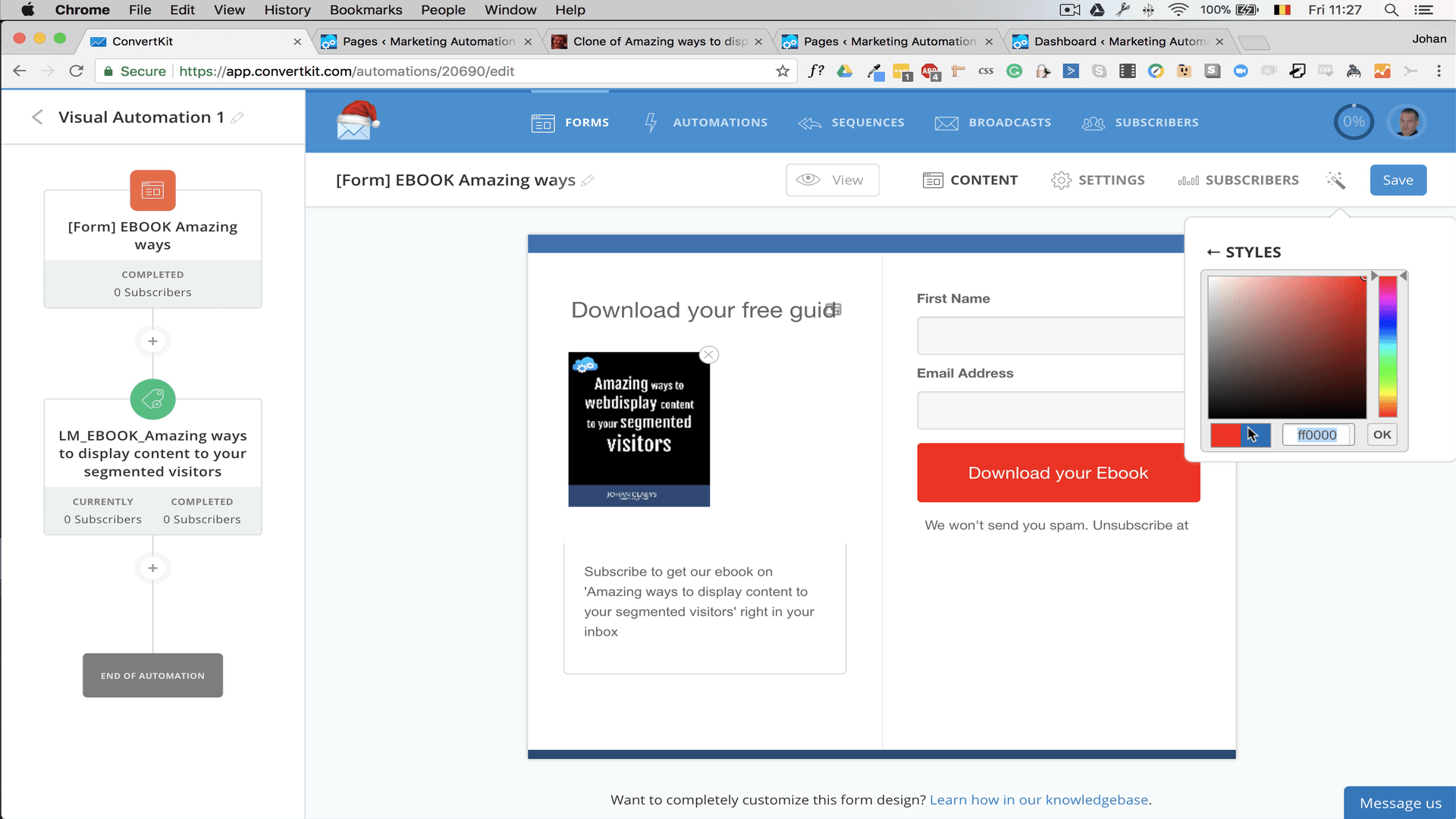Image resolution: width=1456 pixels, height=819 pixels.
Task: Click the Learn how in our knowledgebase link
Action: tap(1038, 799)
